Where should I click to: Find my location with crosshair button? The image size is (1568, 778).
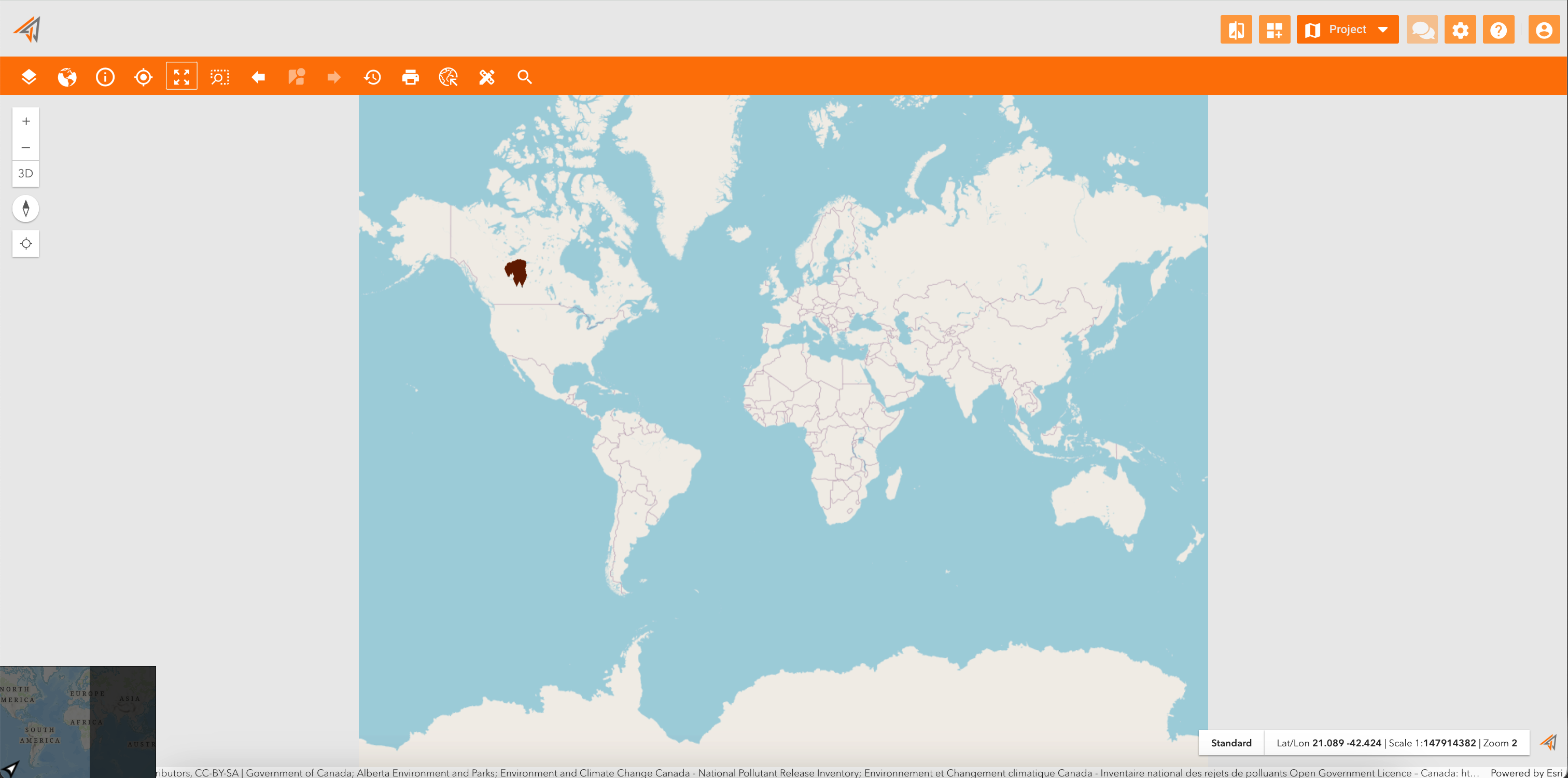(x=25, y=243)
